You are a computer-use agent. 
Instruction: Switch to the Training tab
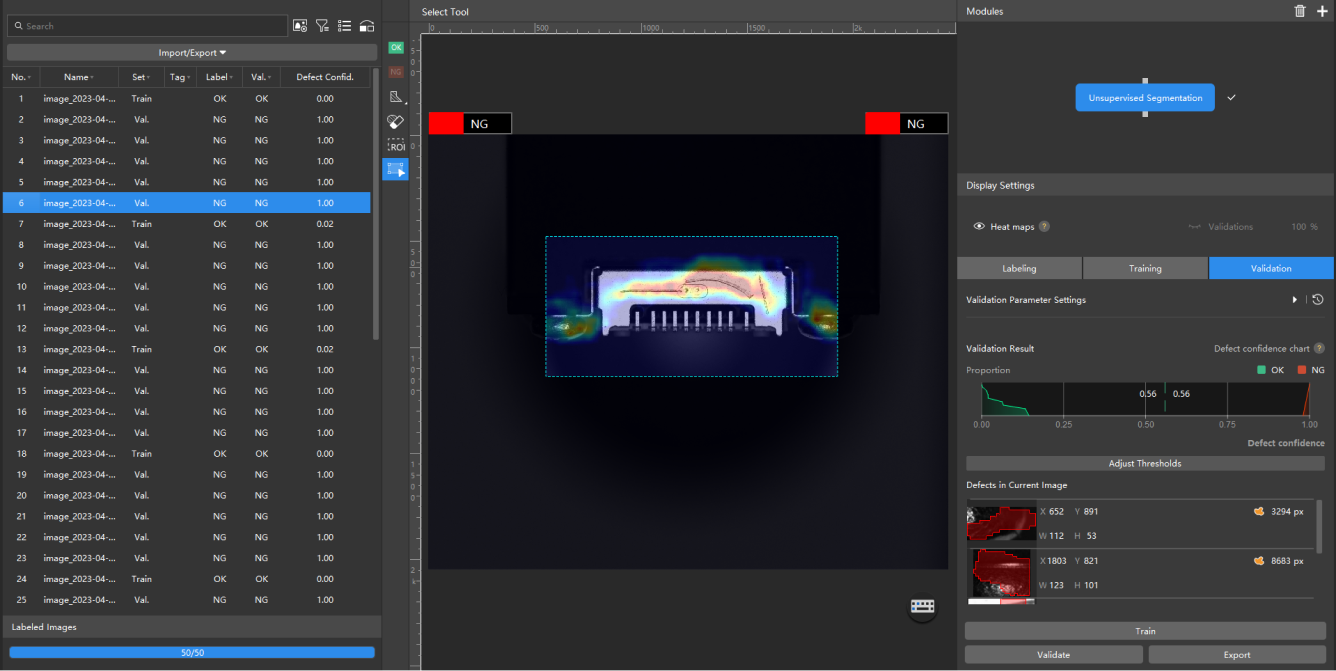(x=1145, y=268)
